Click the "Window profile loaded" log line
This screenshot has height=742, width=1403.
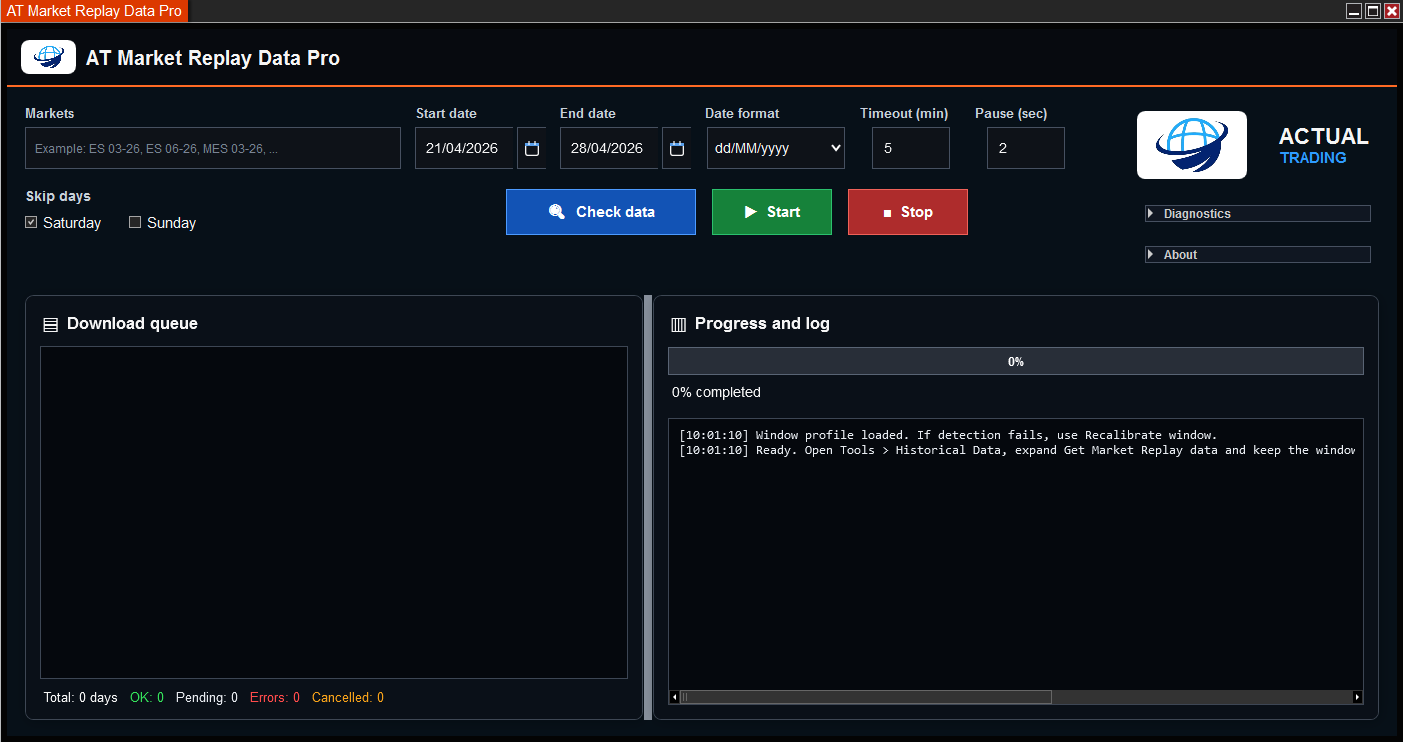click(948, 435)
